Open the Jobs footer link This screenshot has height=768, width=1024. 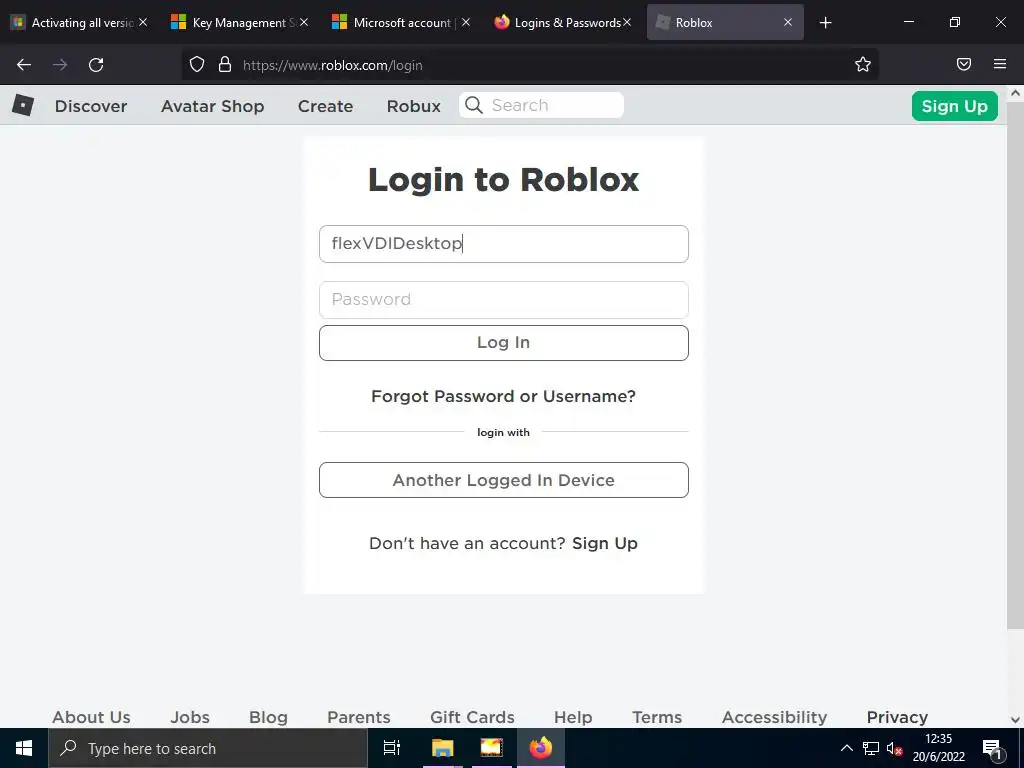(190, 717)
